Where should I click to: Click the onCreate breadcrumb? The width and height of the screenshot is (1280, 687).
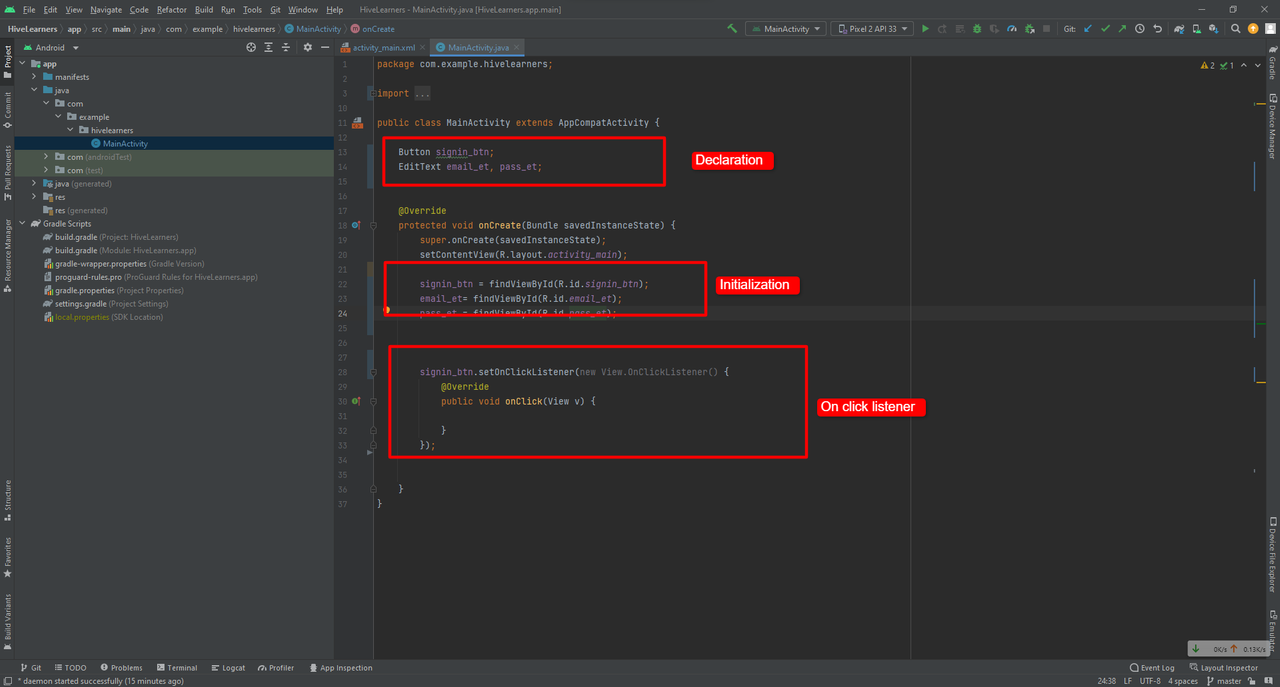[x=371, y=29]
